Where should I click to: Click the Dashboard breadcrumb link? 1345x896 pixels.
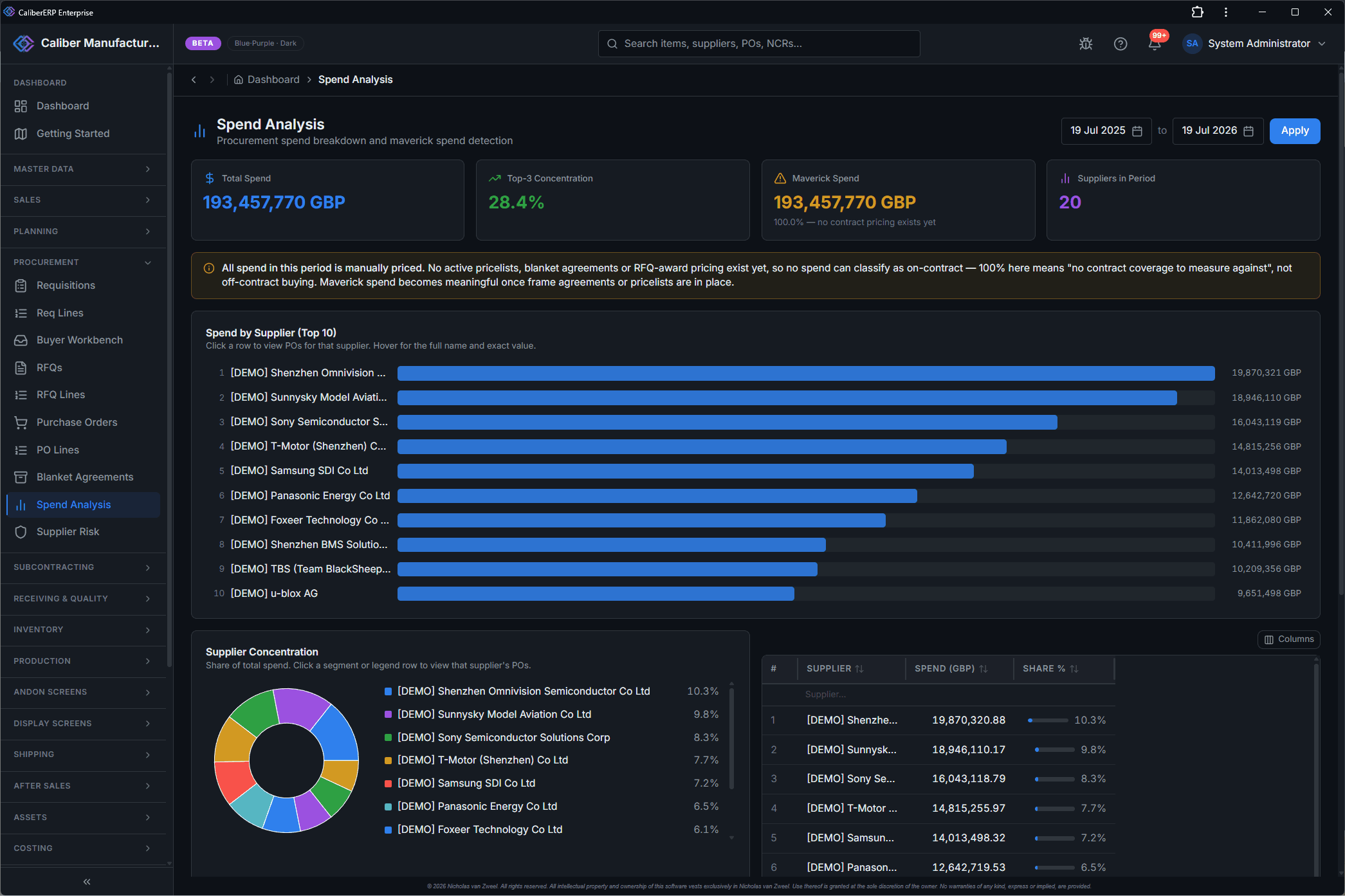273,80
